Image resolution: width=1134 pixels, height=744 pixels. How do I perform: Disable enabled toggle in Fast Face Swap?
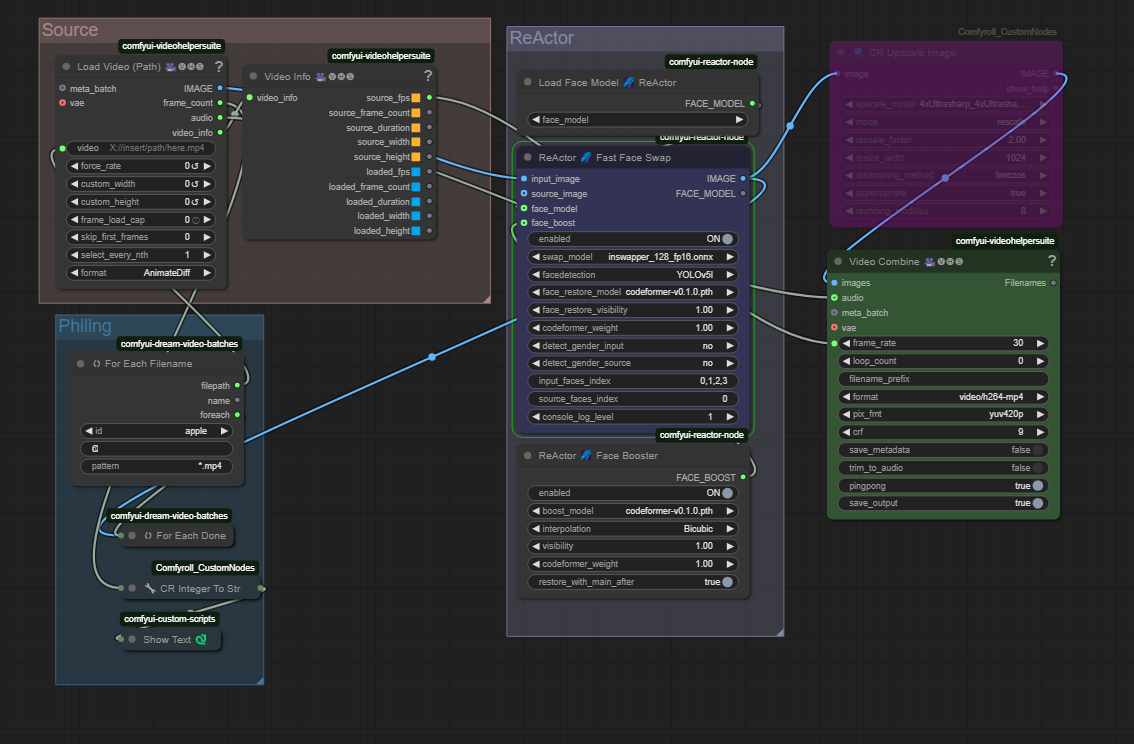point(728,239)
